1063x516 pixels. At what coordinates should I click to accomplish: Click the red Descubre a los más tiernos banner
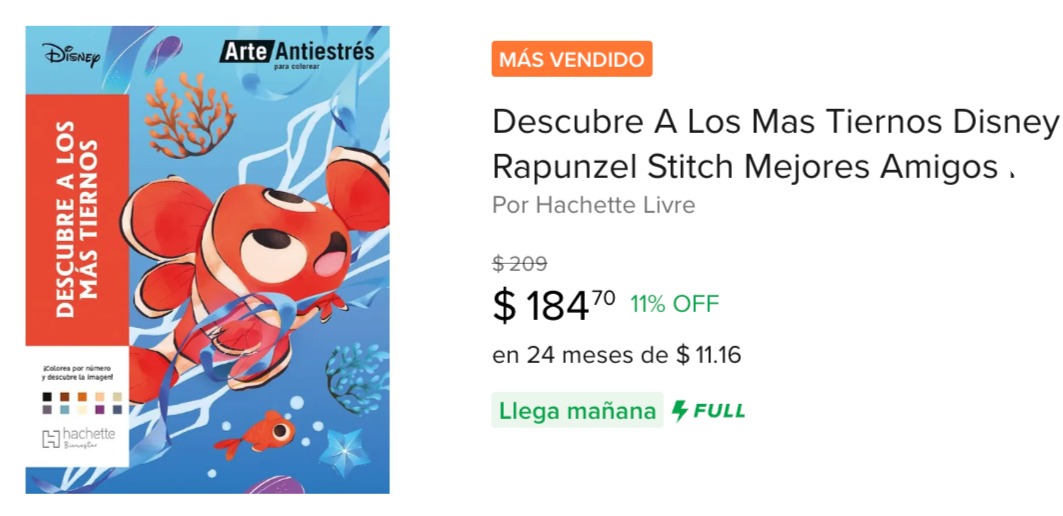click(77, 220)
